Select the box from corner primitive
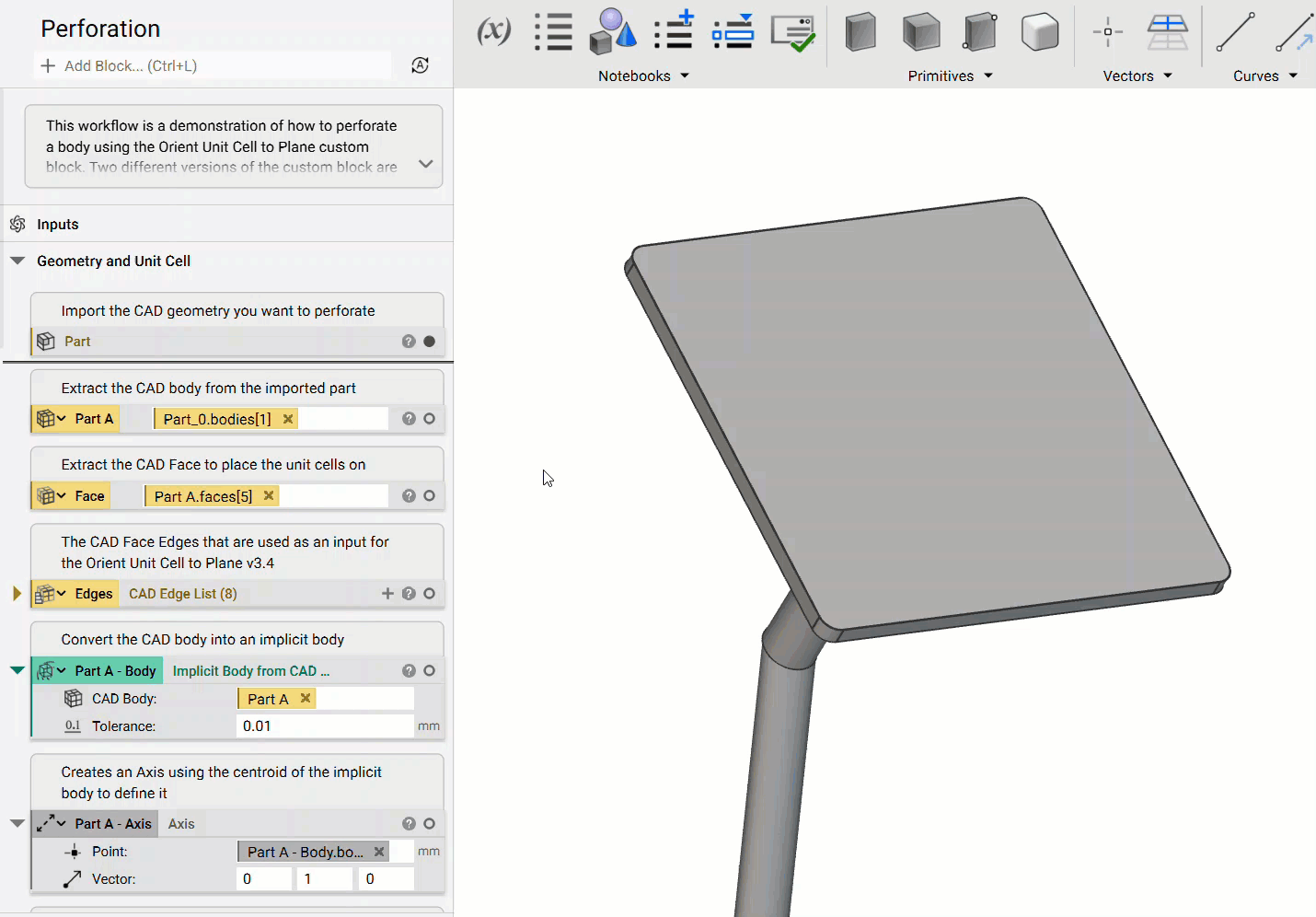Image resolution: width=1316 pixels, height=917 pixels. (980, 32)
